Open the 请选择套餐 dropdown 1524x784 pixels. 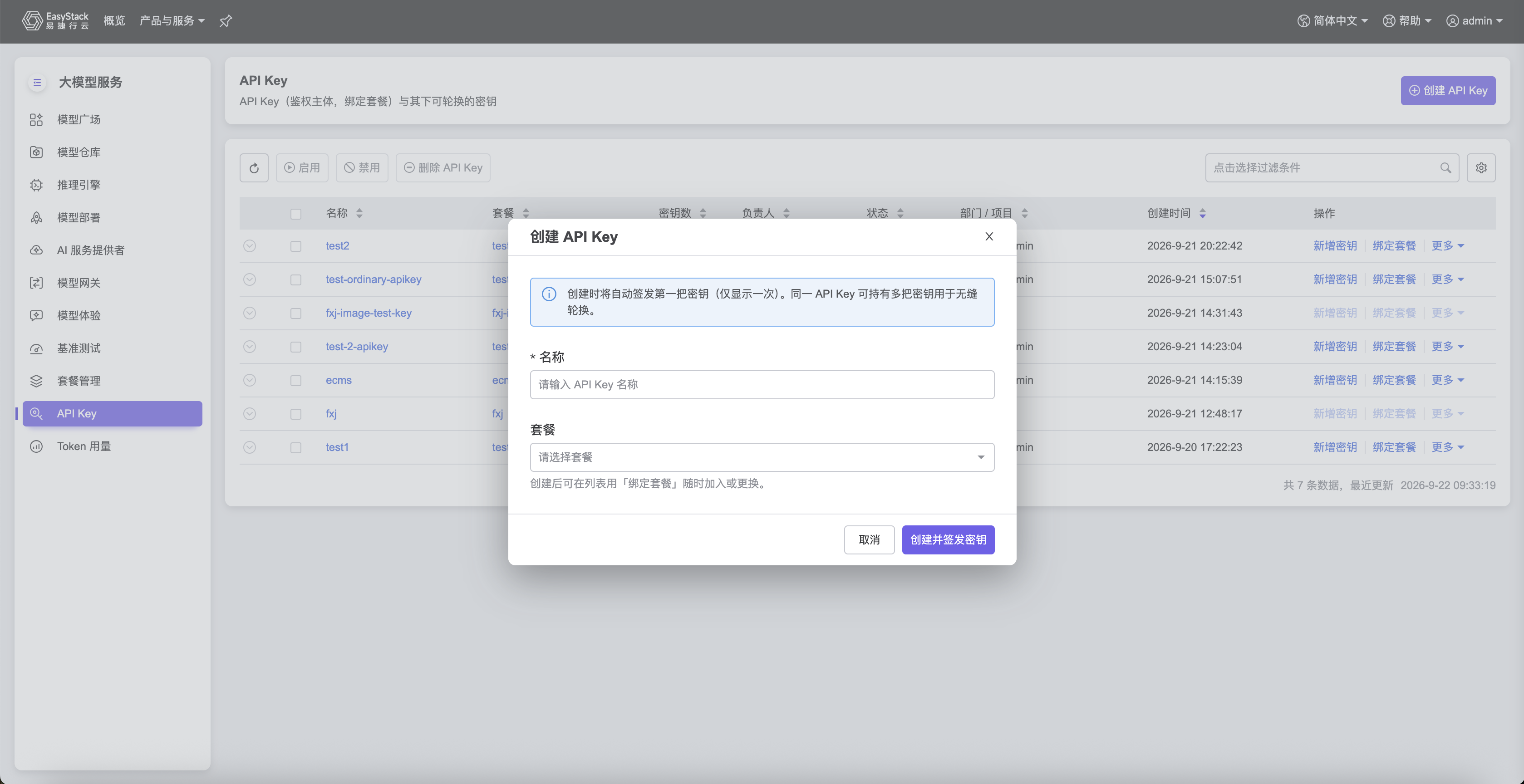click(762, 457)
